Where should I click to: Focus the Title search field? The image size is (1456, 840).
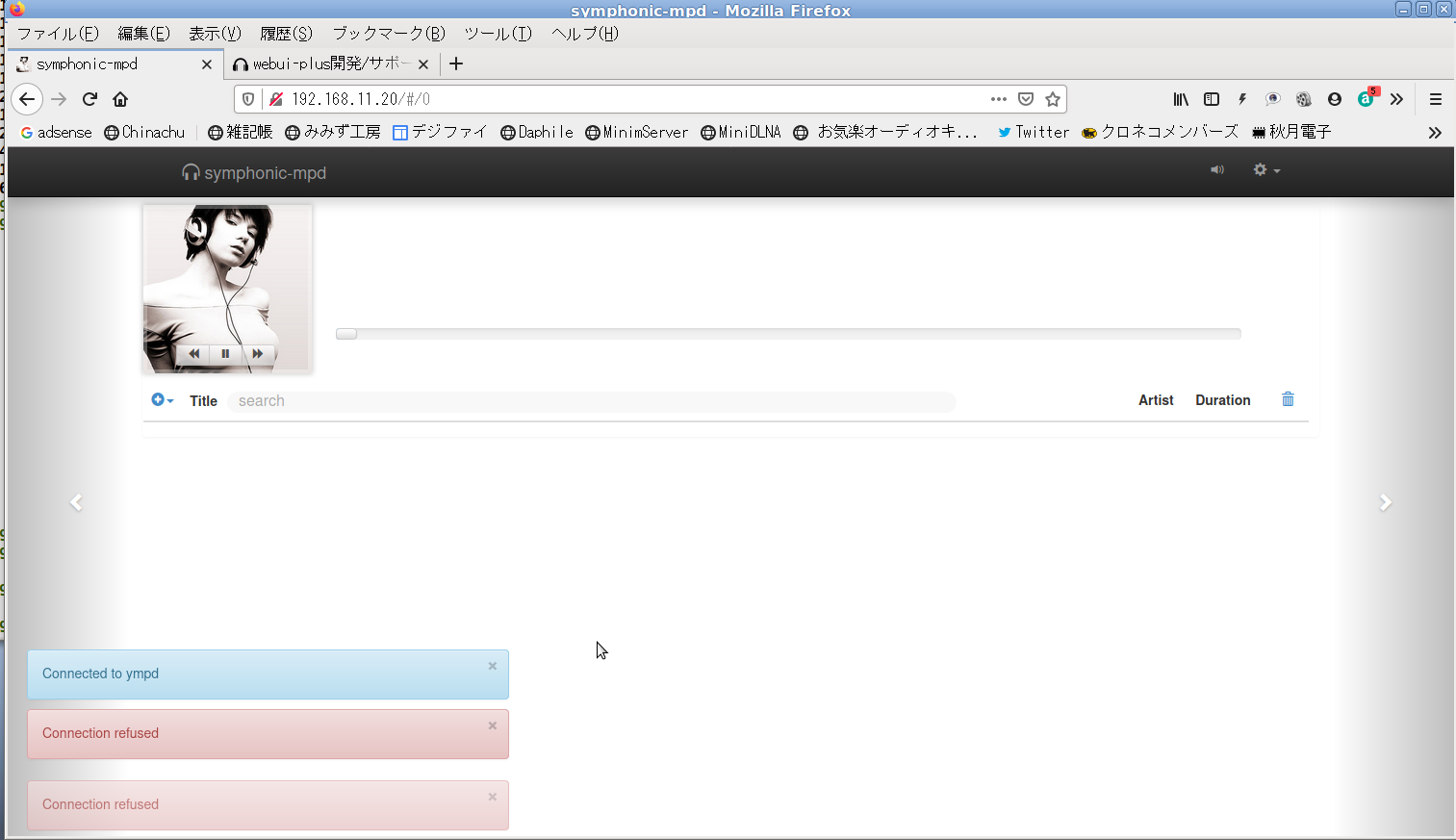[x=592, y=401]
